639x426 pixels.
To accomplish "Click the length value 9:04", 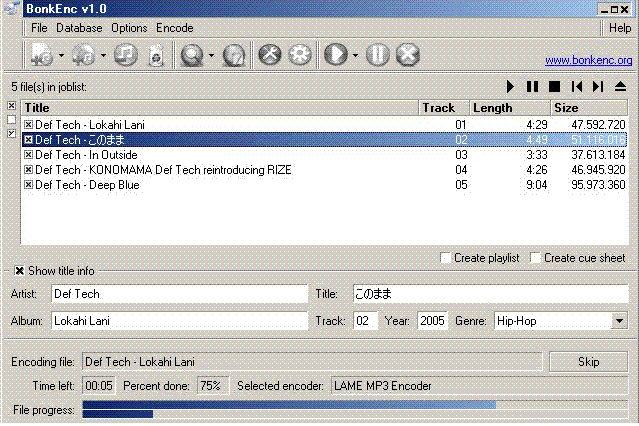I will [x=537, y=185].
